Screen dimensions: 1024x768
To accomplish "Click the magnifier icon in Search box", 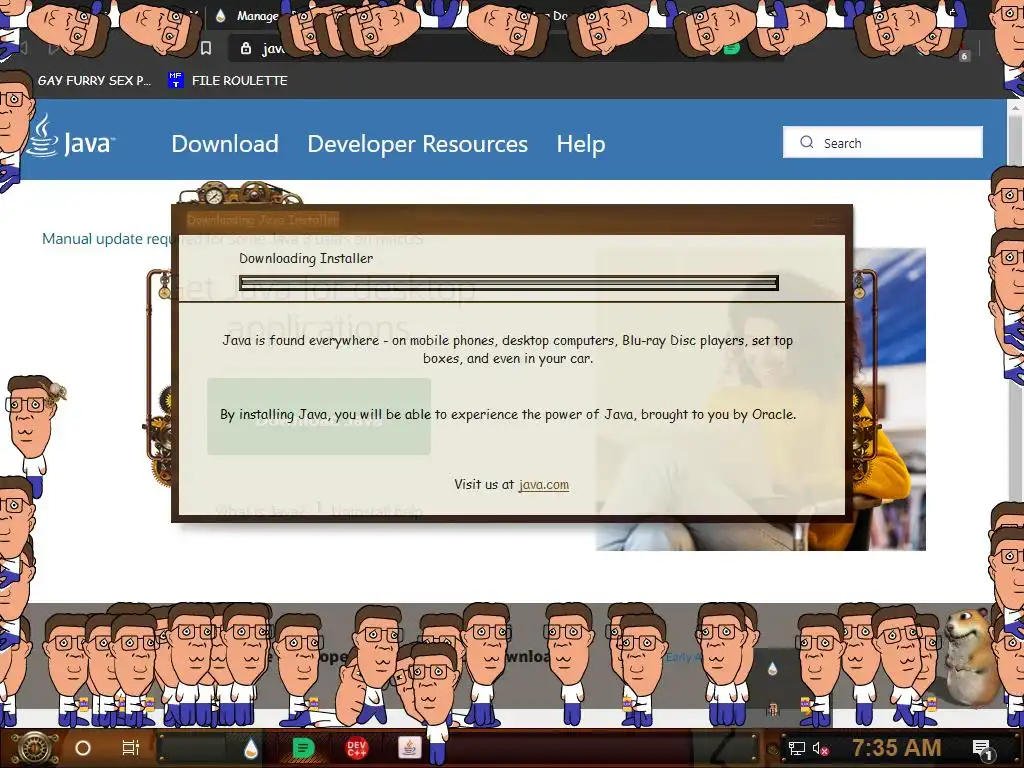I will click(x=807, y=142).
